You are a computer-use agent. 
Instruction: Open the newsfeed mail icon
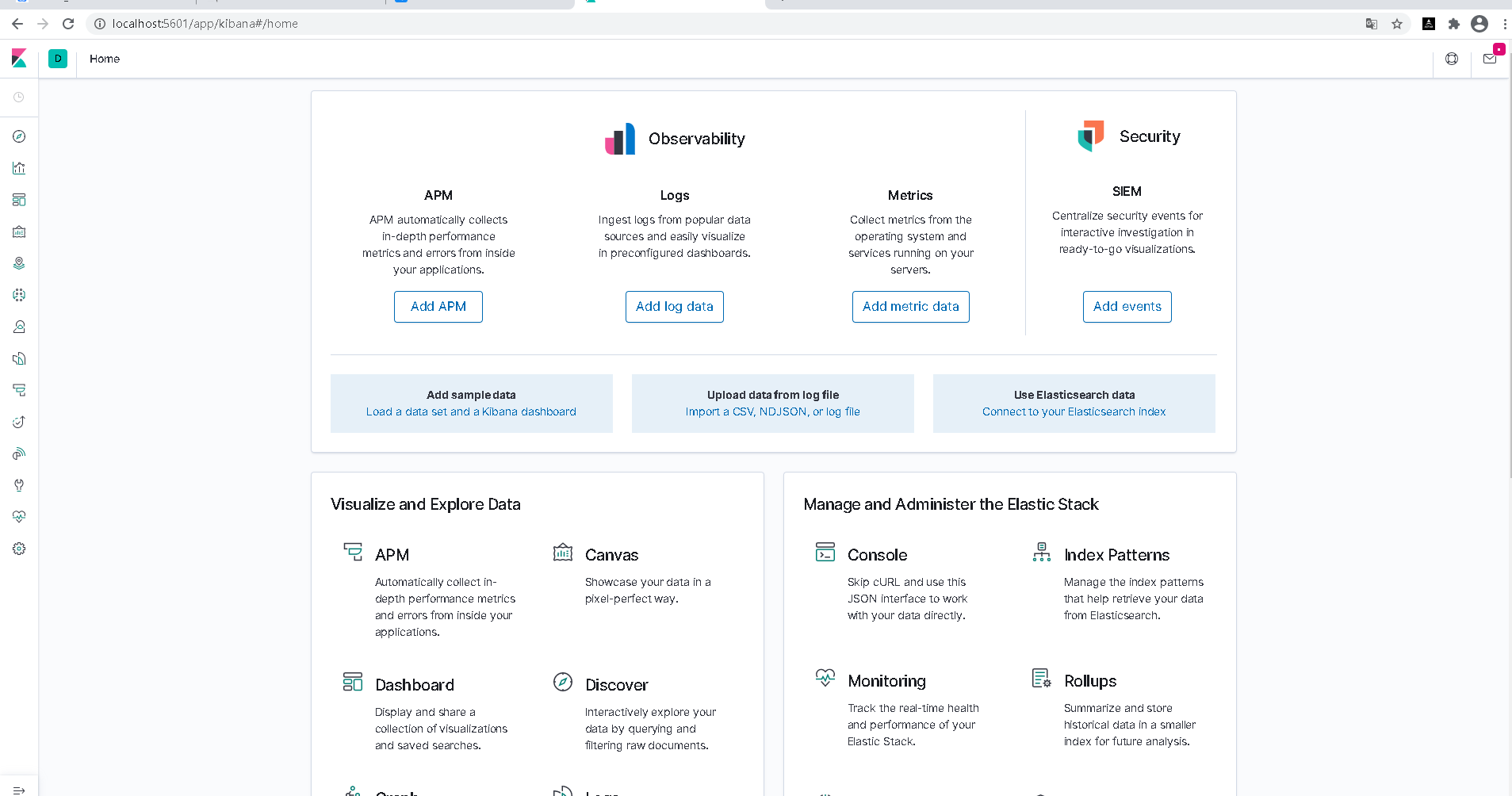coord(1490,59)
